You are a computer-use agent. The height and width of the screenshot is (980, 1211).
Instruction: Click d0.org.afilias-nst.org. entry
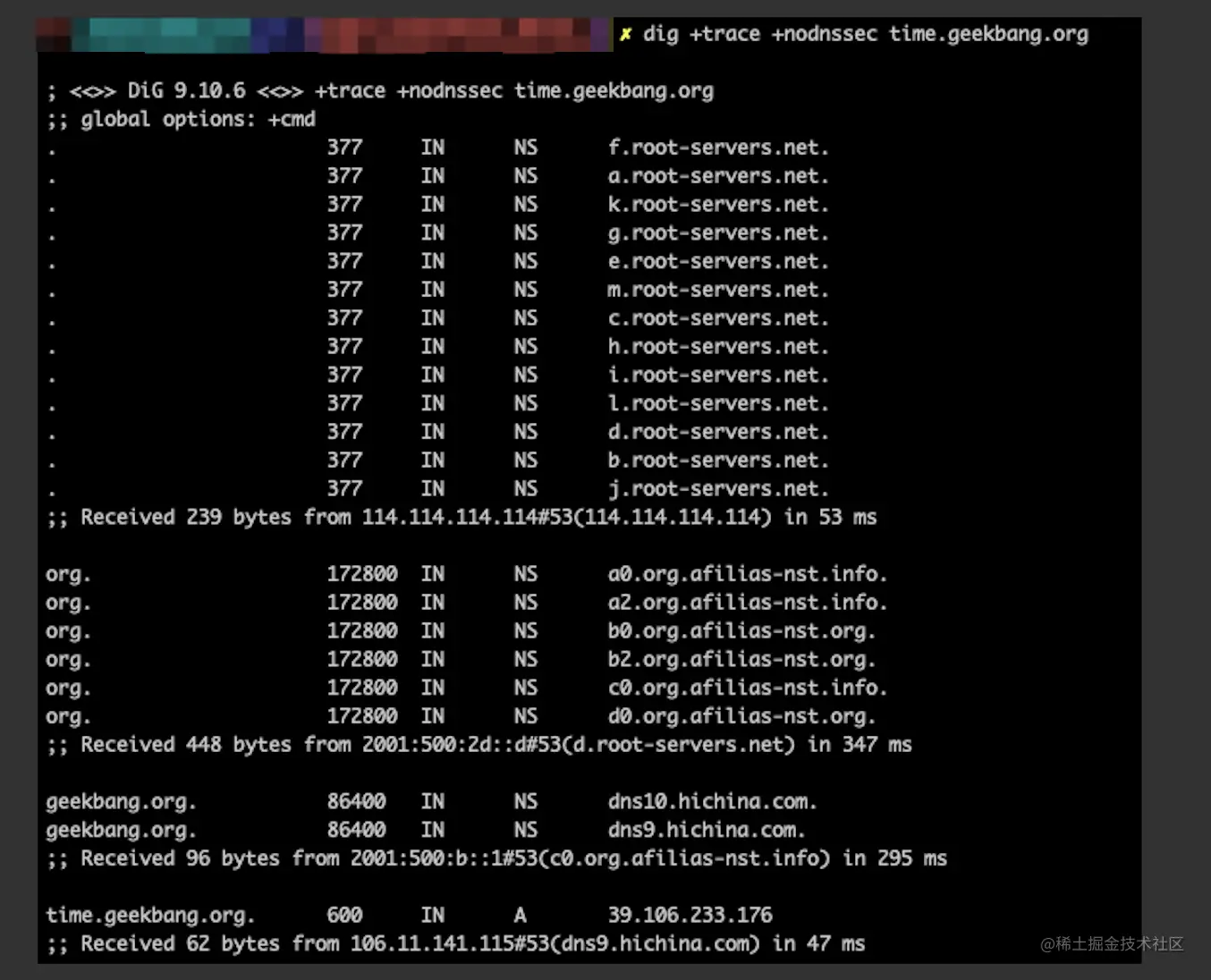(741, 716)
